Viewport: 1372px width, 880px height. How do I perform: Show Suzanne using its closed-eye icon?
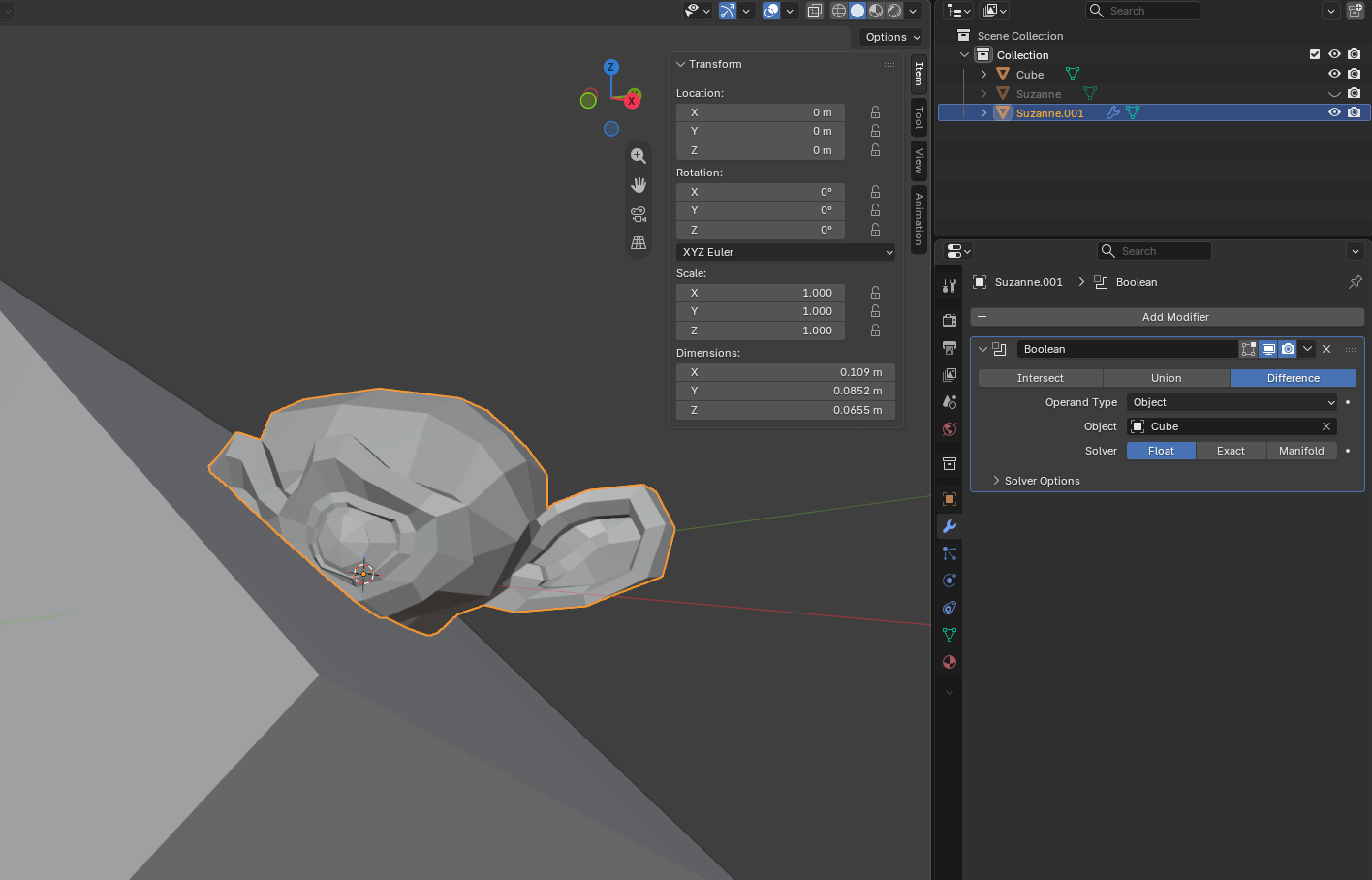tap(1334, 94)
